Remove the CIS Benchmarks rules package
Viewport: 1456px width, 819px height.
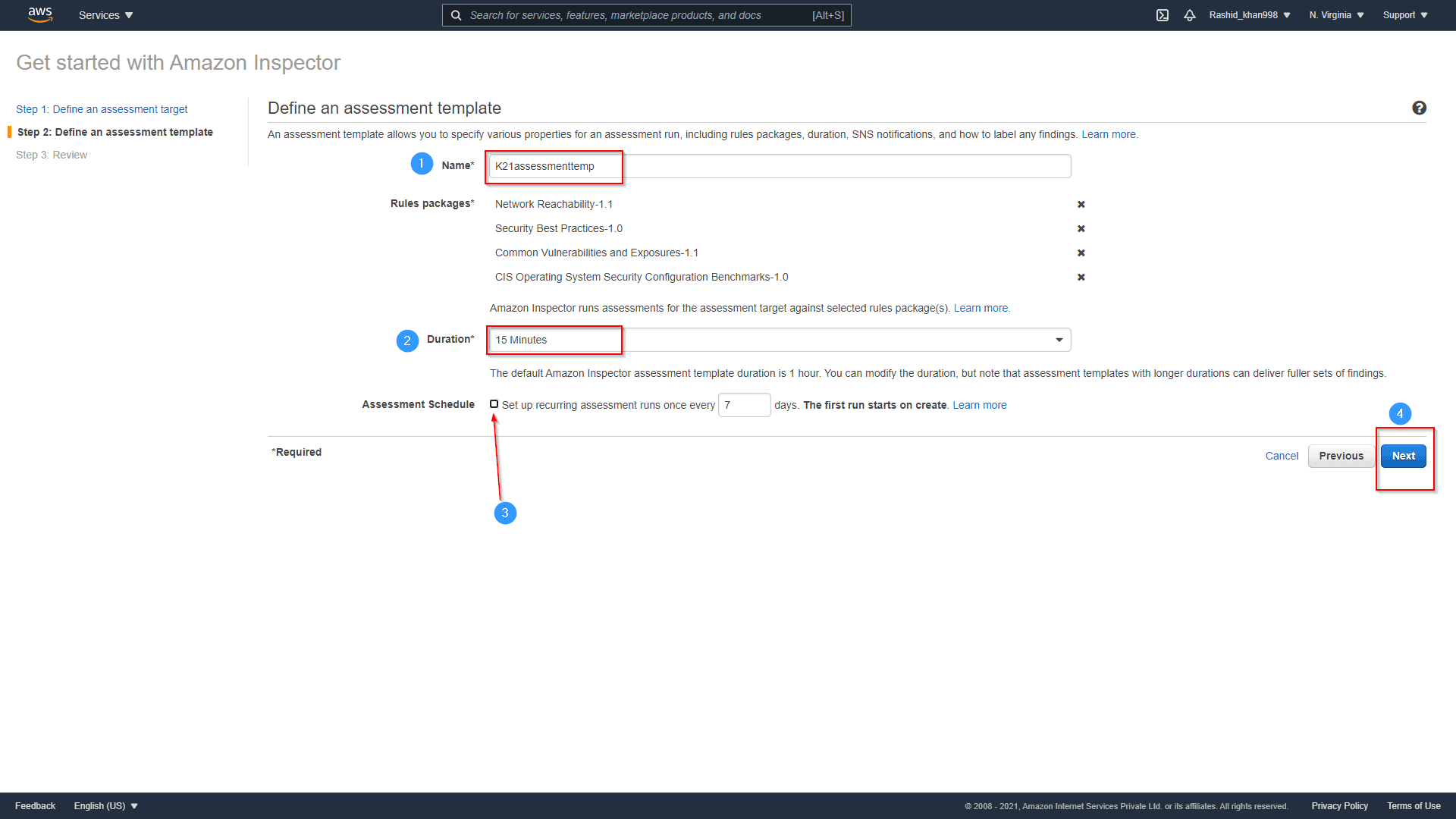pyautogui.click(x=1081, y=277)
